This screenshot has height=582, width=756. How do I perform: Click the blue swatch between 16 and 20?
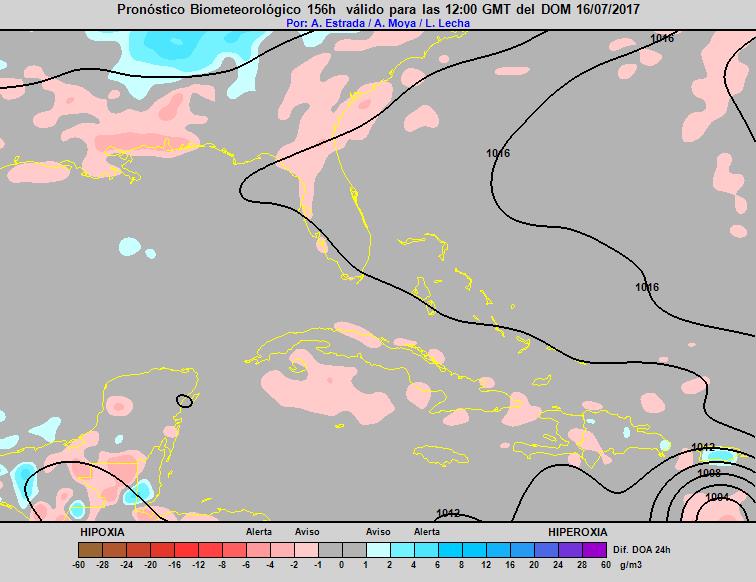pos(522,550)
